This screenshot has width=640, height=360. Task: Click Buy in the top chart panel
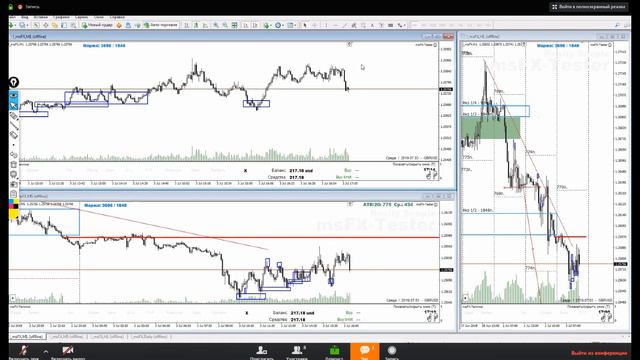click(348, 170)
